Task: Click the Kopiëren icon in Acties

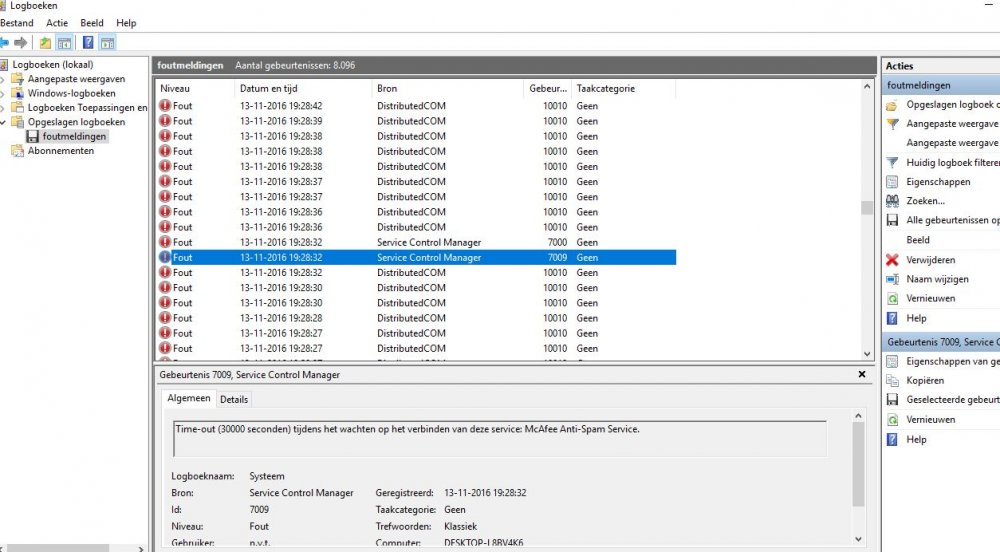Action: click(893, 381)
